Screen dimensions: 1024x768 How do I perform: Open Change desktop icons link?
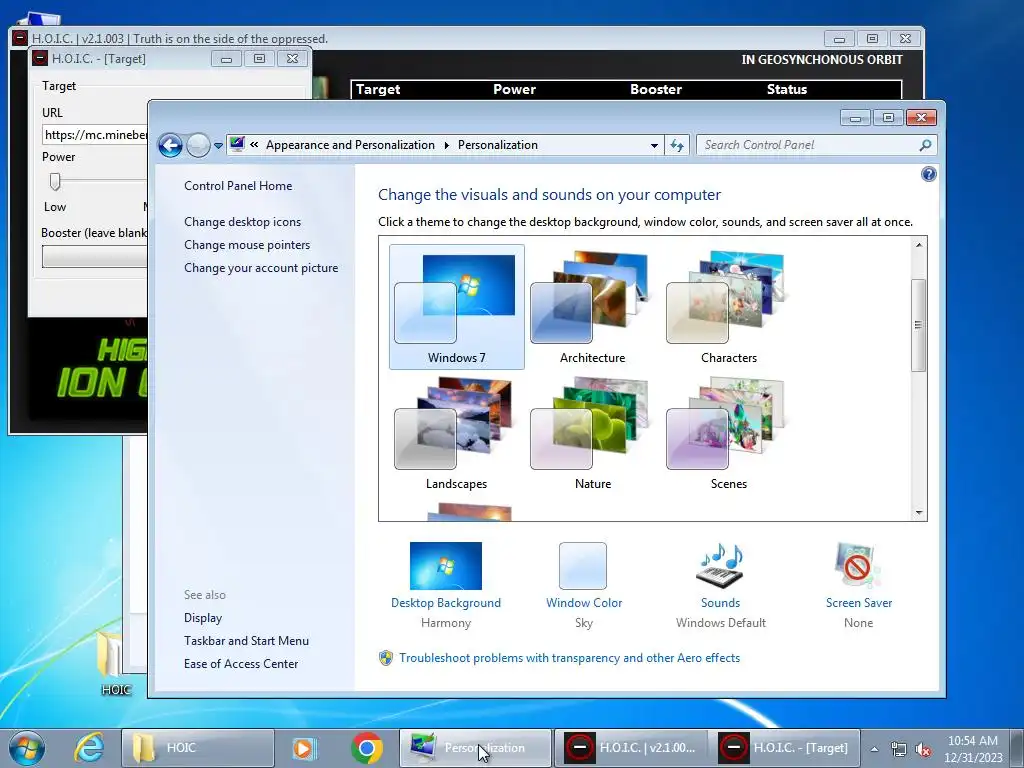(242, 221)
